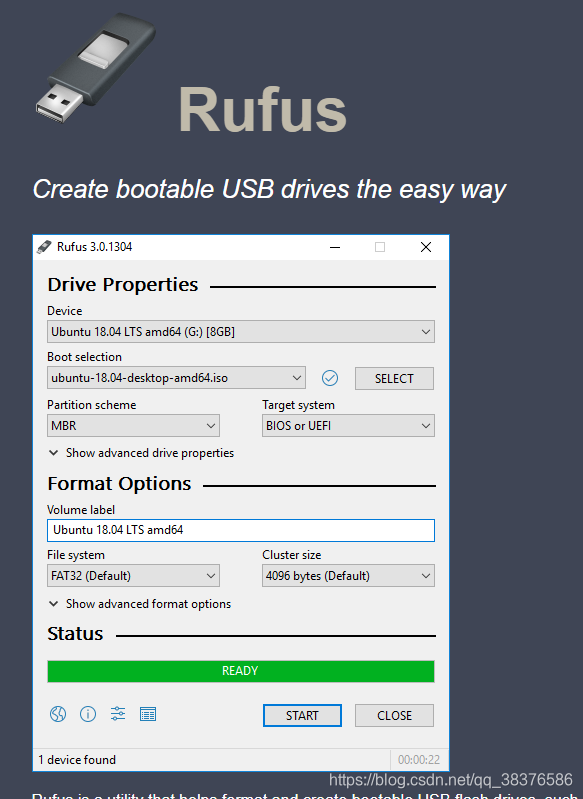
Task: Click the 00:00:22 elapsed timer
Action: tap(419, 760)
